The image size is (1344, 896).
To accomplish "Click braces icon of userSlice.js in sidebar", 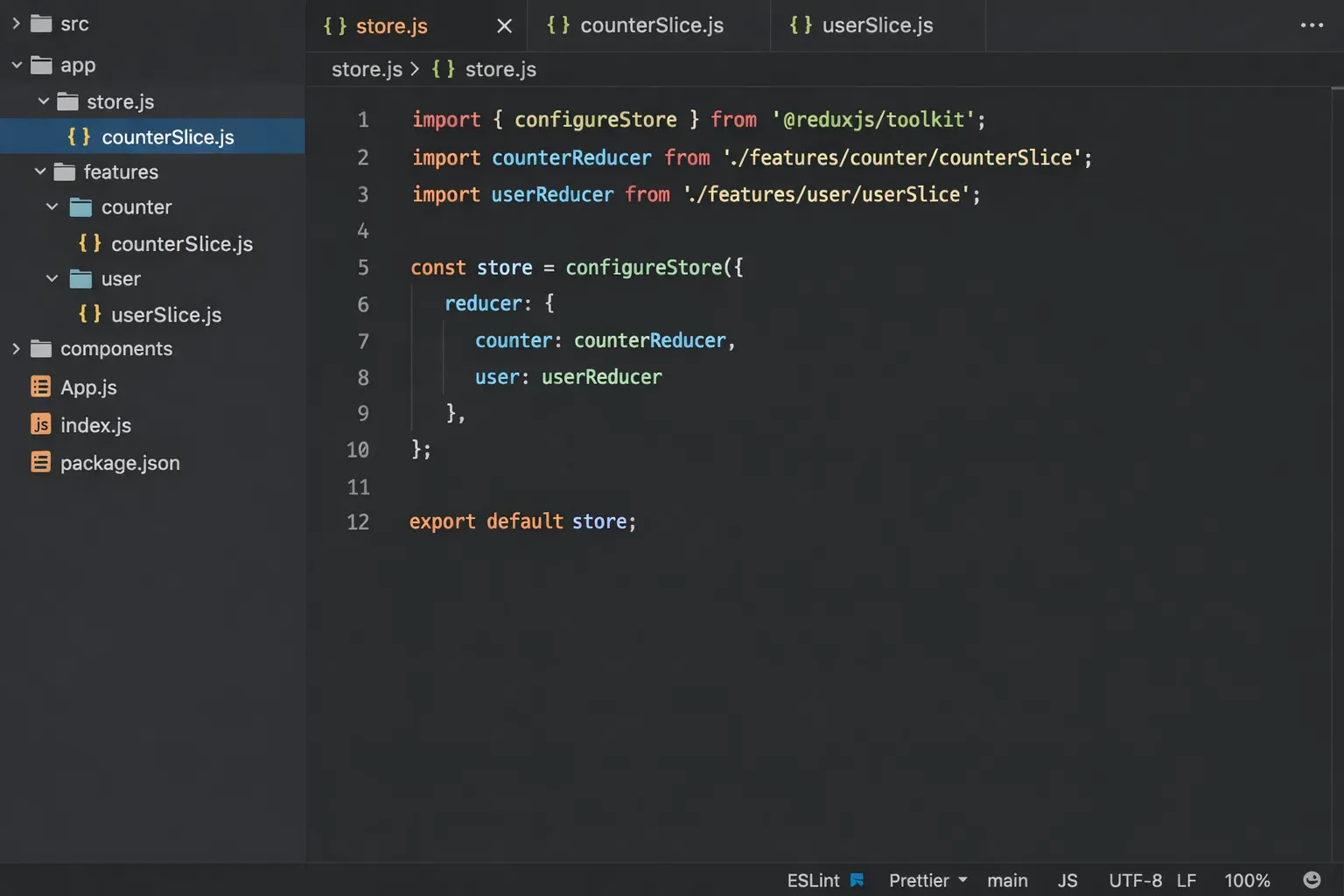I will pyautogui.click(x=90, y=314).
